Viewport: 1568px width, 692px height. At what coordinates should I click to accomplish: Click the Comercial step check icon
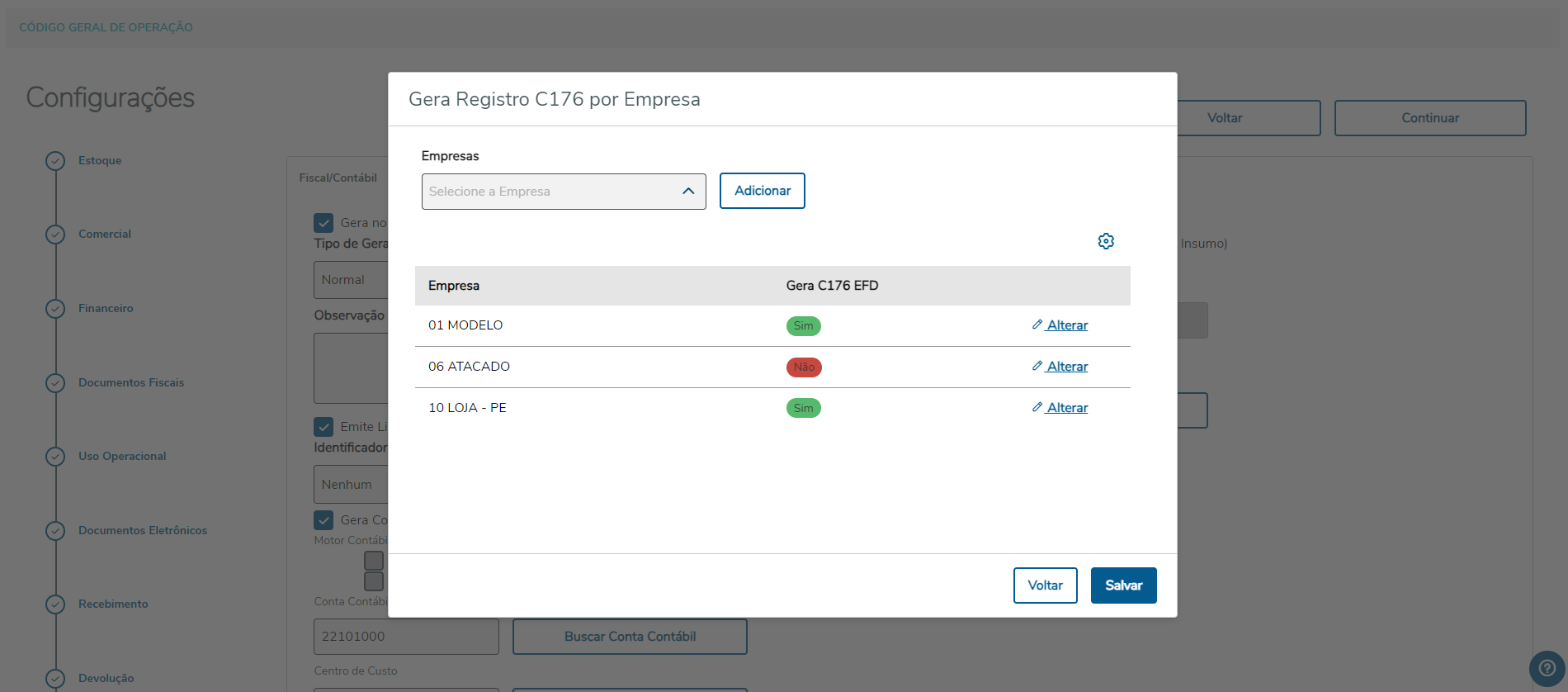pyautogui.click(x=55, y=235)
